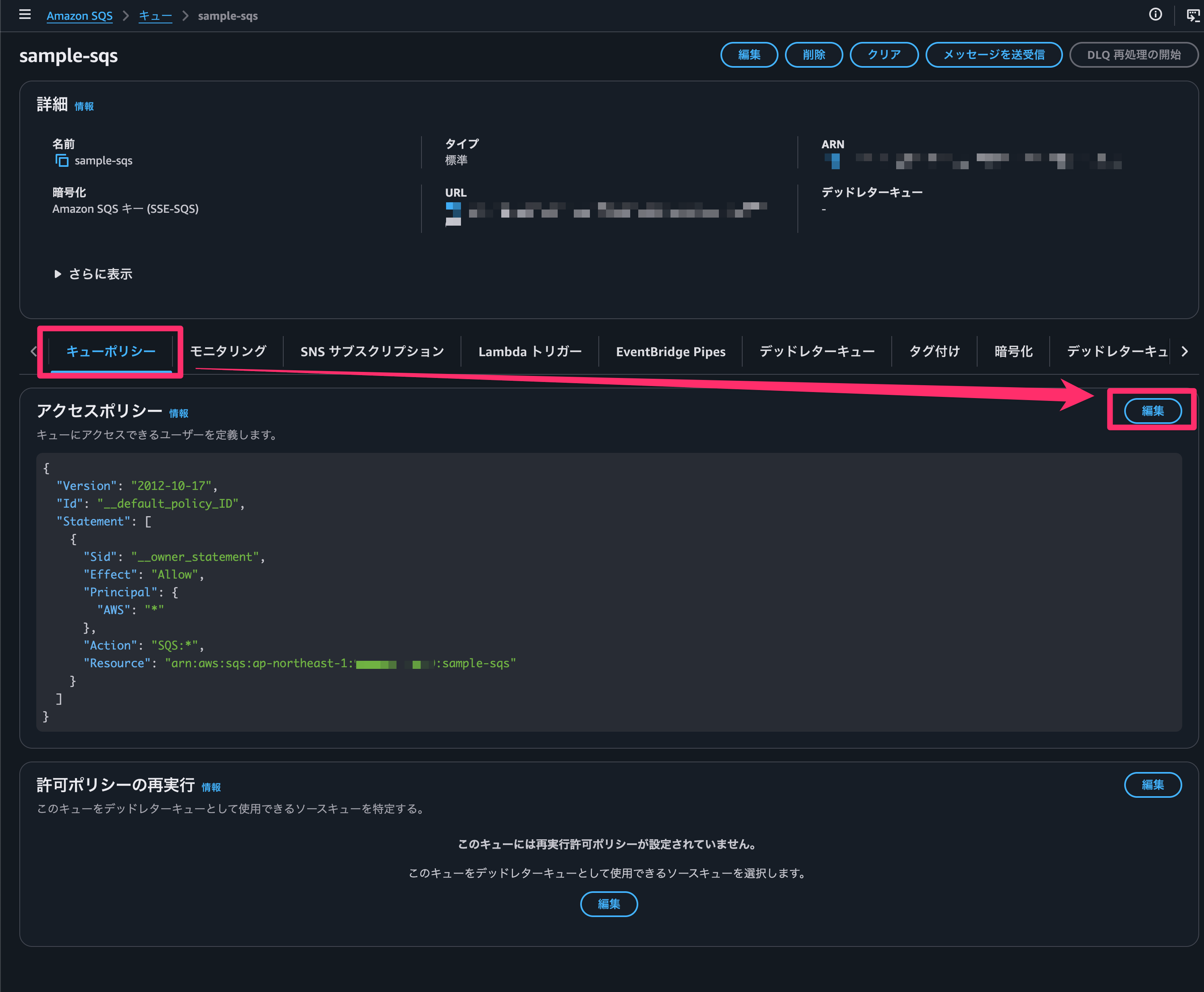Go to the 暗号化 tab

click(1013, 351)
